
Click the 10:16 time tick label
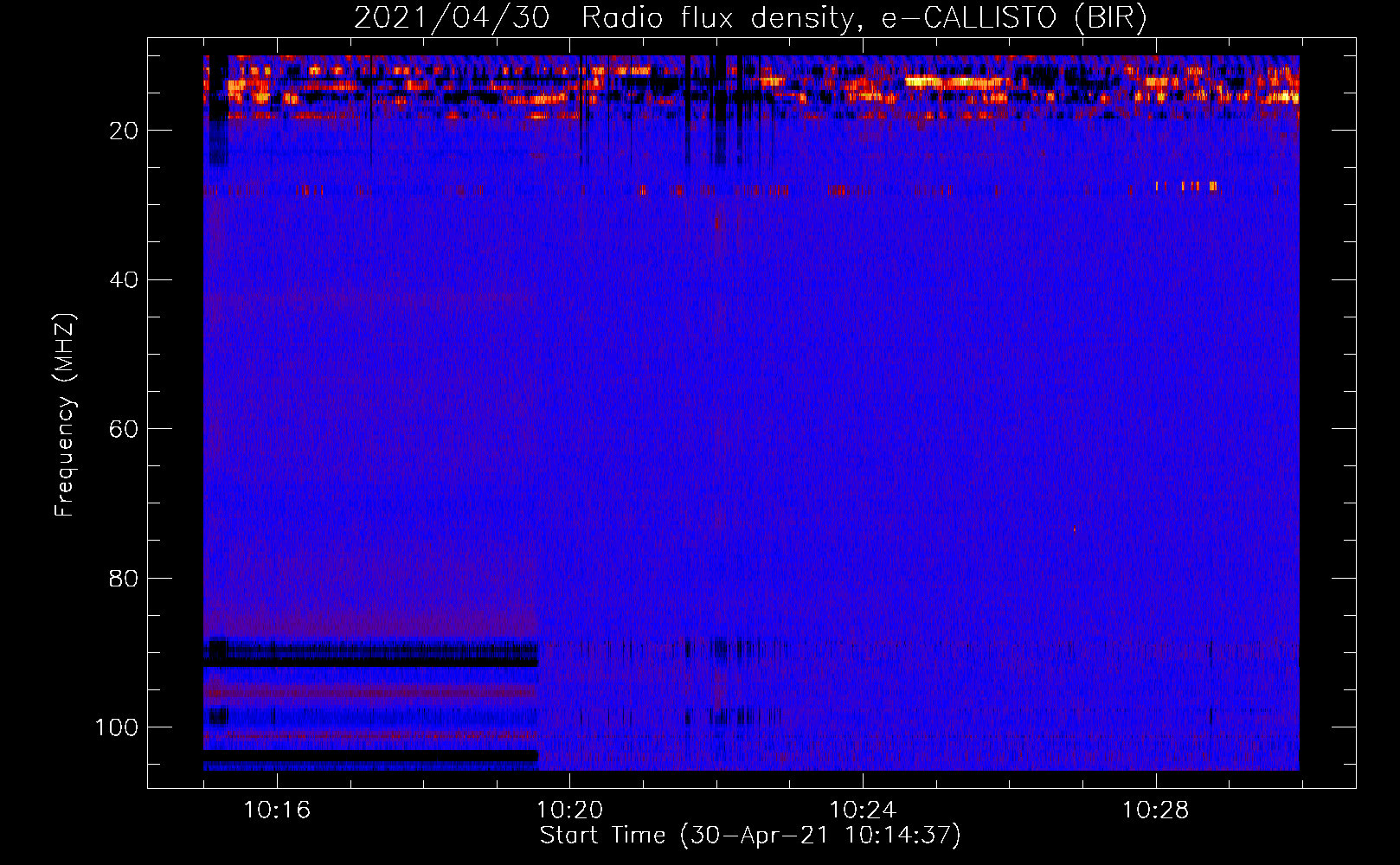click(x=277, y=811)
